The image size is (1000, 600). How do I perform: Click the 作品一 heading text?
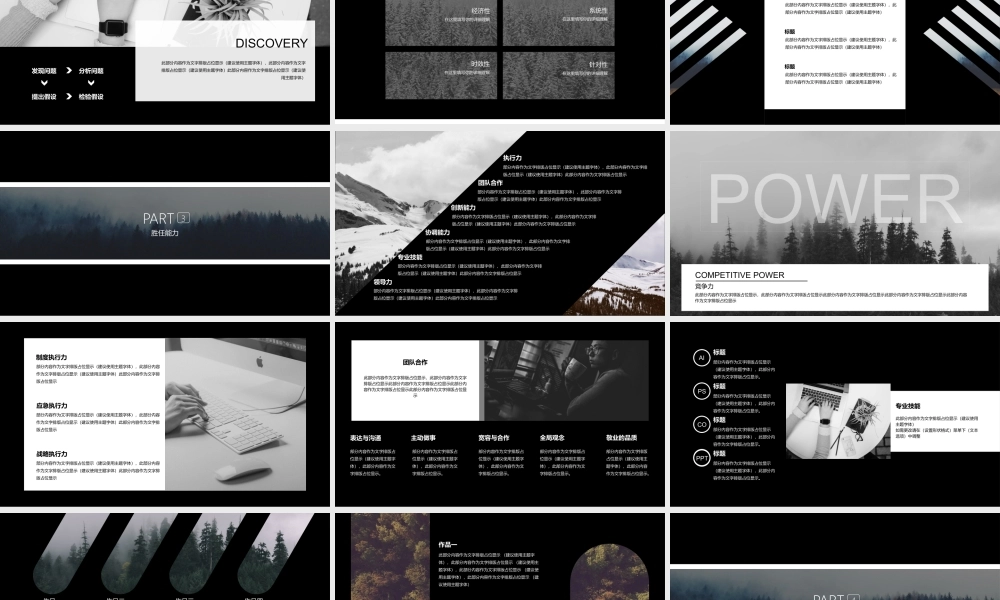coord(448,545)
